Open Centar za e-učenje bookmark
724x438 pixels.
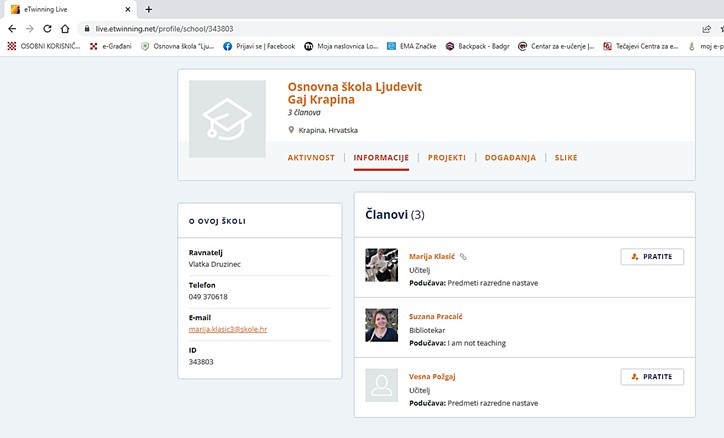point(556,46)
